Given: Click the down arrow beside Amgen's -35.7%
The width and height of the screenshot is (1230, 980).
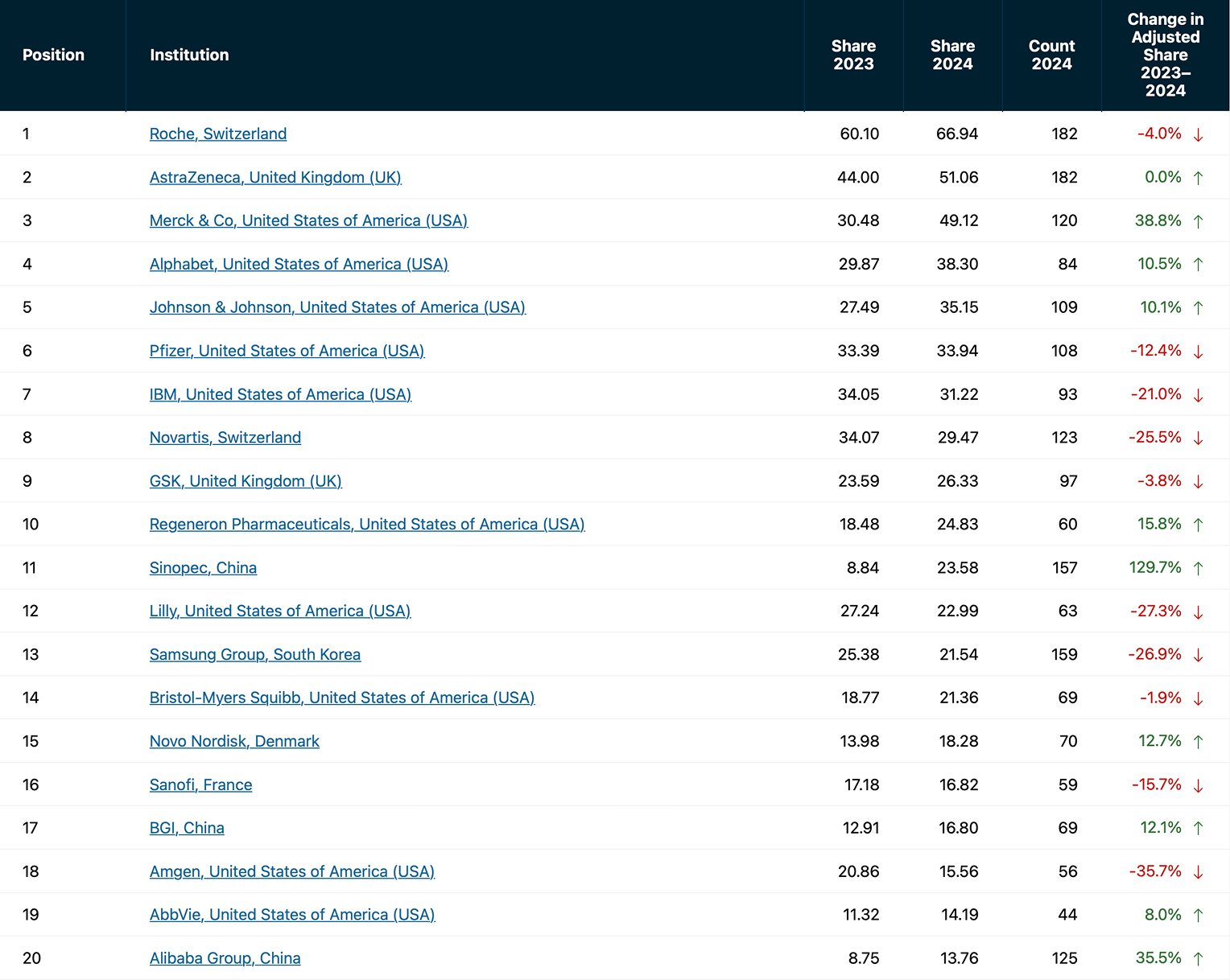Looking at the screenshot, I should (1198, 872).
